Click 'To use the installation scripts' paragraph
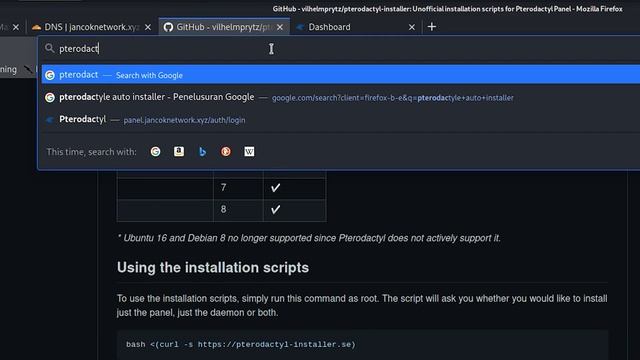 click(362, 305)
